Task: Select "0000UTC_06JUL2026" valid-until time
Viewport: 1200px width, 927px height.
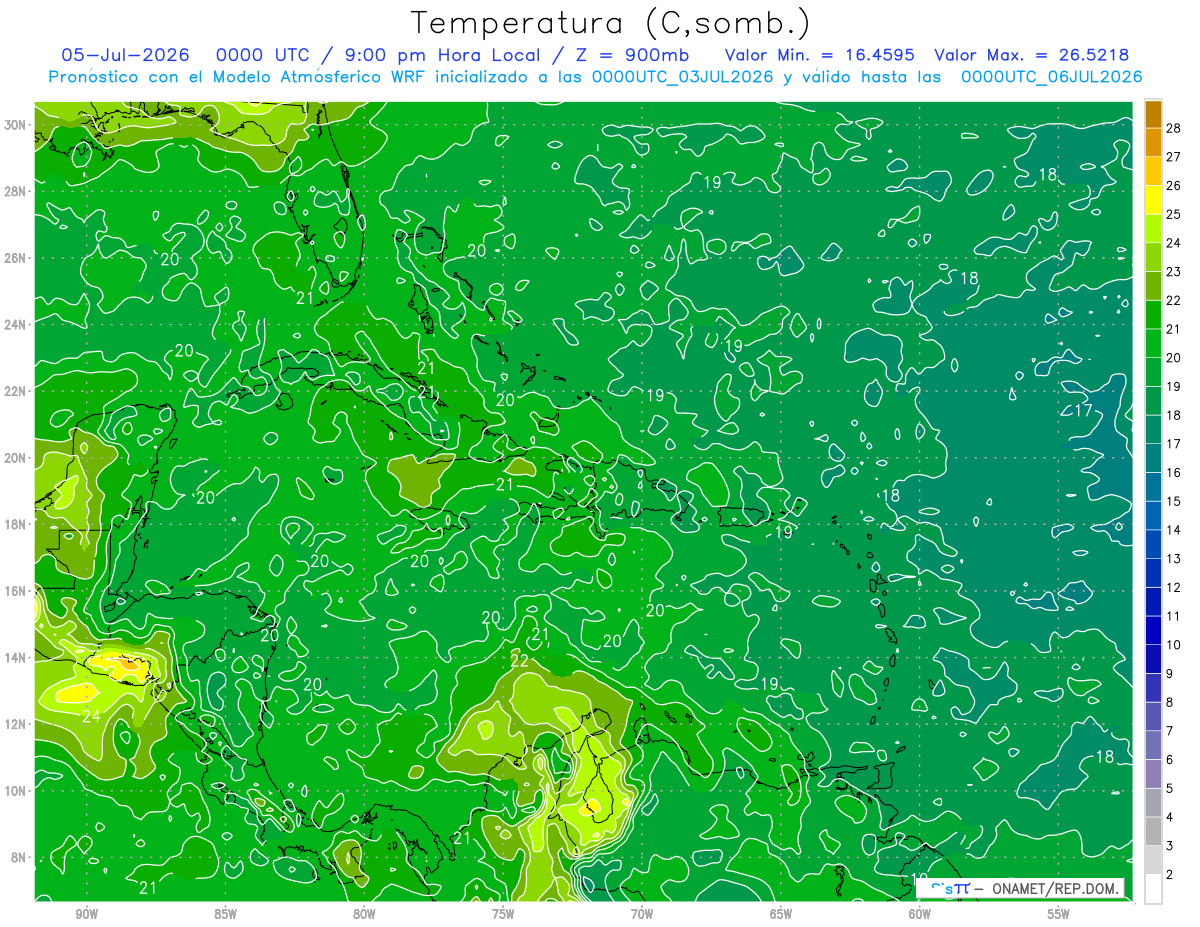Action: coord(1052,77)
